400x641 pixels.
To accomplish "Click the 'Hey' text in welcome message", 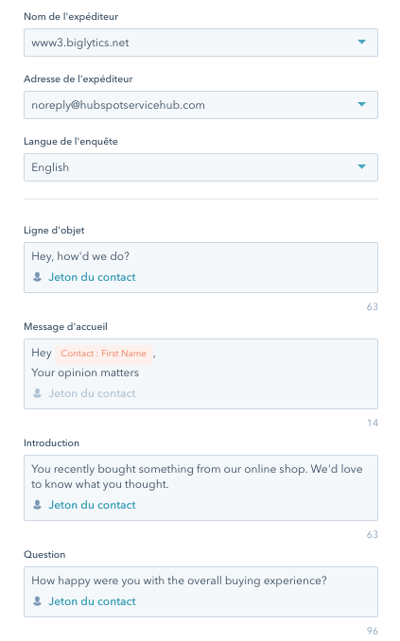I will [41, 353].
